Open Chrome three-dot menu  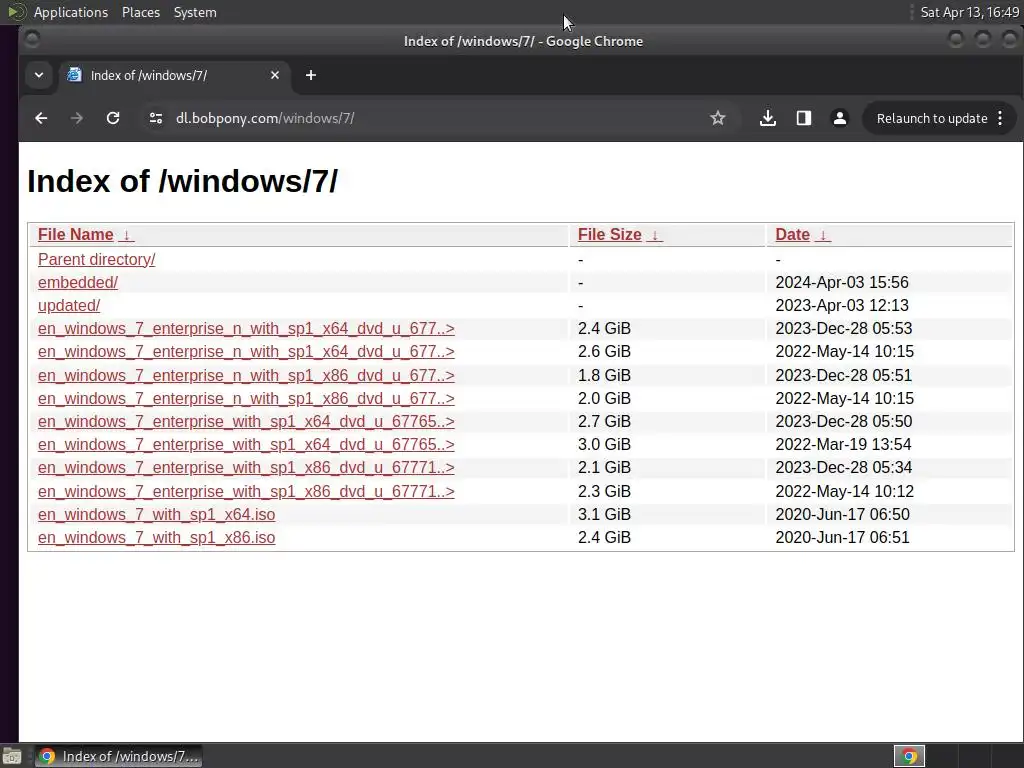pyautogui.click(x=1000, y=118)
